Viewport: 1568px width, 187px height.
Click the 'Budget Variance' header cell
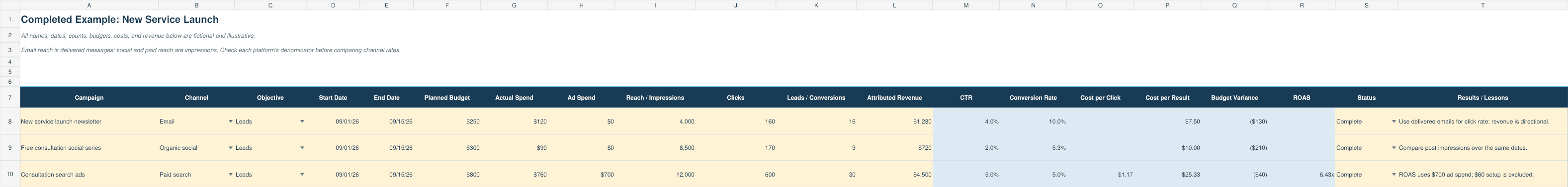click(1234, 97)
